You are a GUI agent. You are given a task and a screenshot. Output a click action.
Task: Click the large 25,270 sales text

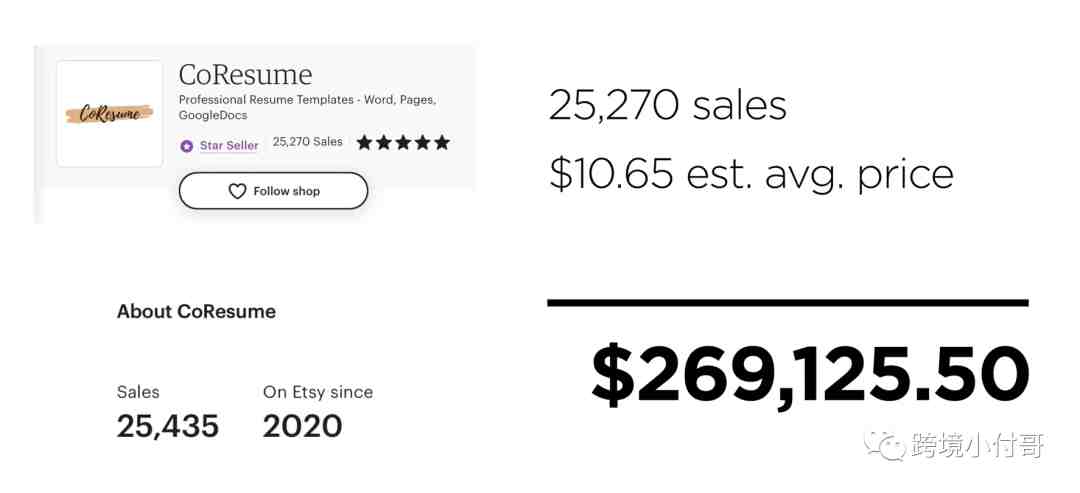click(x=667, y=106)
